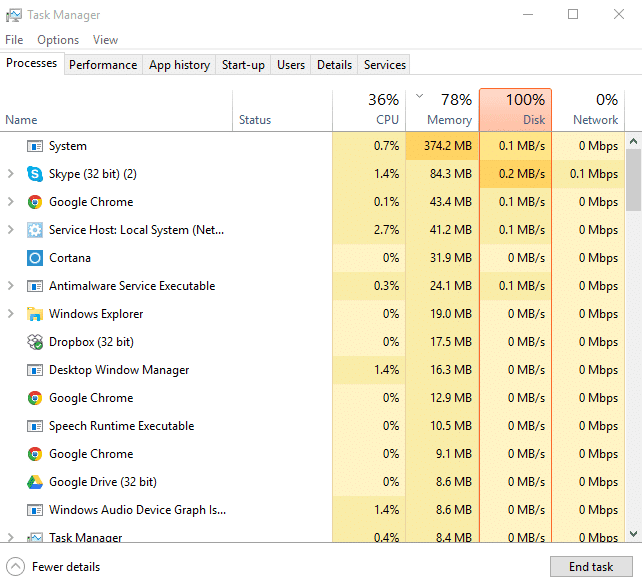Viewport: 642px width, 587px height.
Task: Click the System process icon
Action: (x=35, y=146)
